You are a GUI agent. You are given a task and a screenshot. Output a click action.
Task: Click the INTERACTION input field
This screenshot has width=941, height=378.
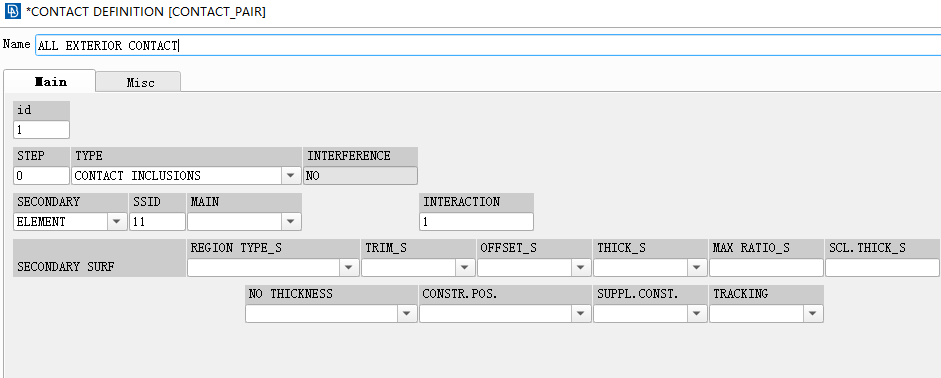tap(477, 222)
